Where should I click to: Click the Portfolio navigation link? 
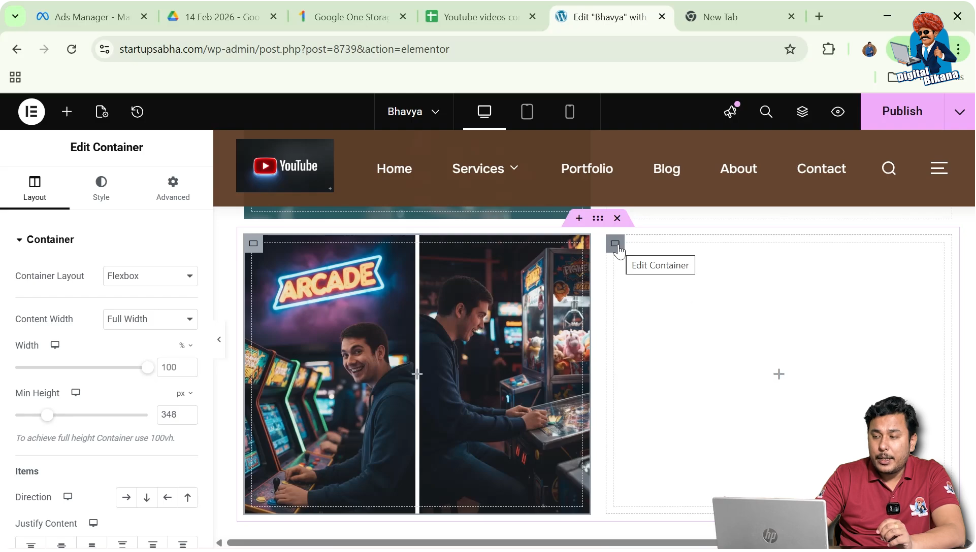(586, 169)
